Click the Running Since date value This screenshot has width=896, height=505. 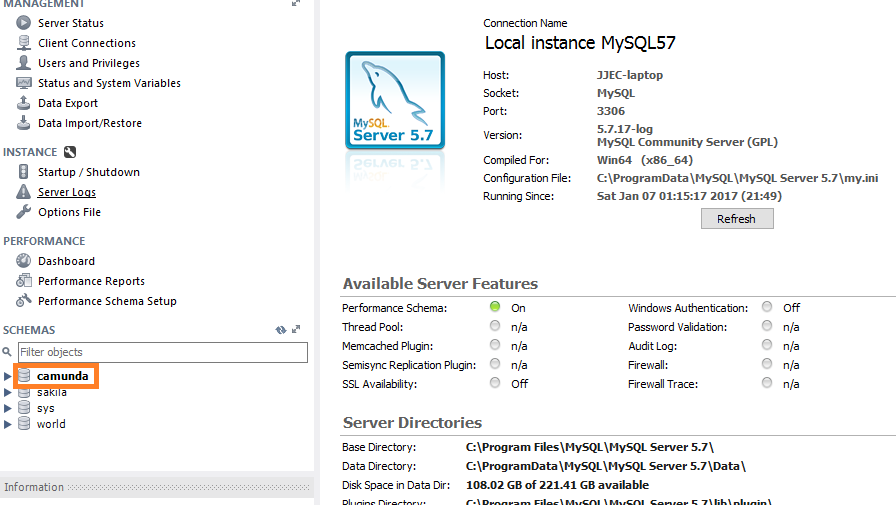(x=689, y=196)
